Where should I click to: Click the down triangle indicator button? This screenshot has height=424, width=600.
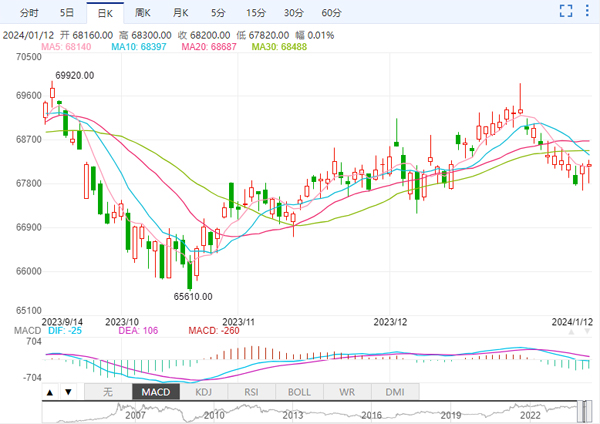68,392
